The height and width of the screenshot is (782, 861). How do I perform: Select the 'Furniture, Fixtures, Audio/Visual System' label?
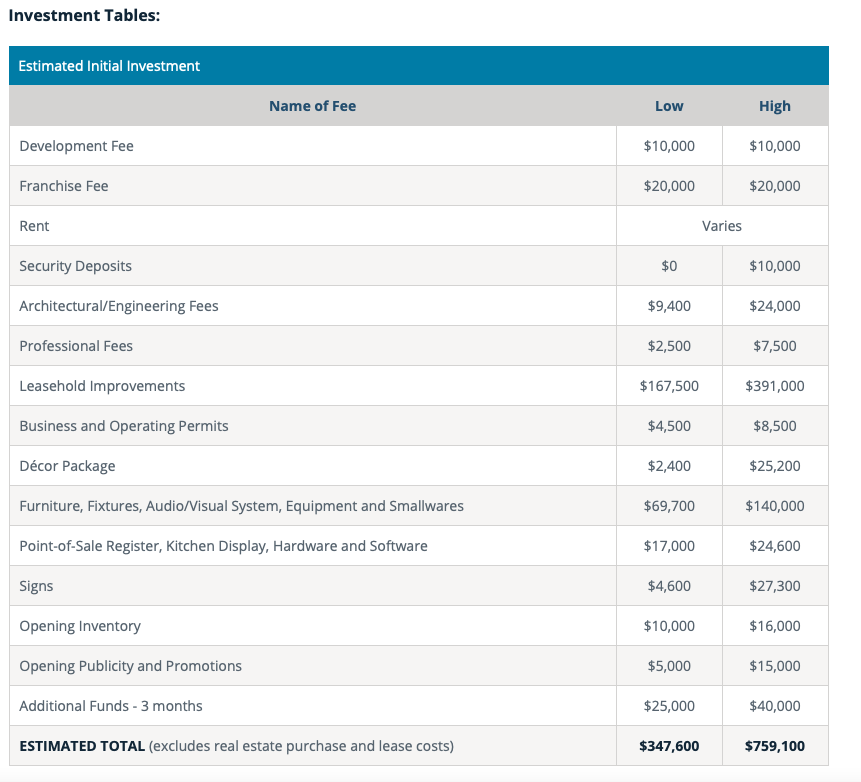[242, 506]
